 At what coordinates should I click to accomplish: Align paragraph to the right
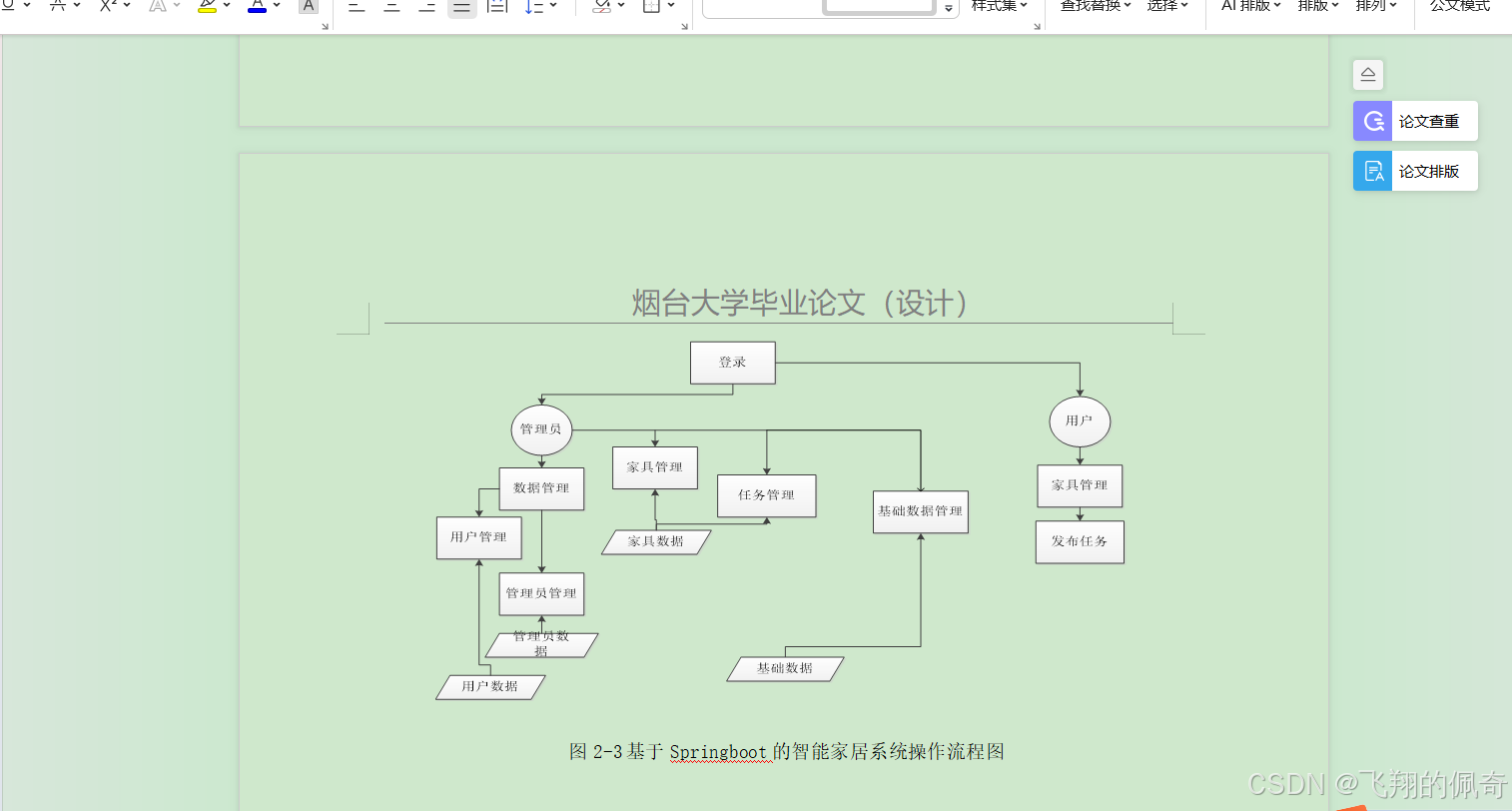pyautogui.click(x=426, y=6)
